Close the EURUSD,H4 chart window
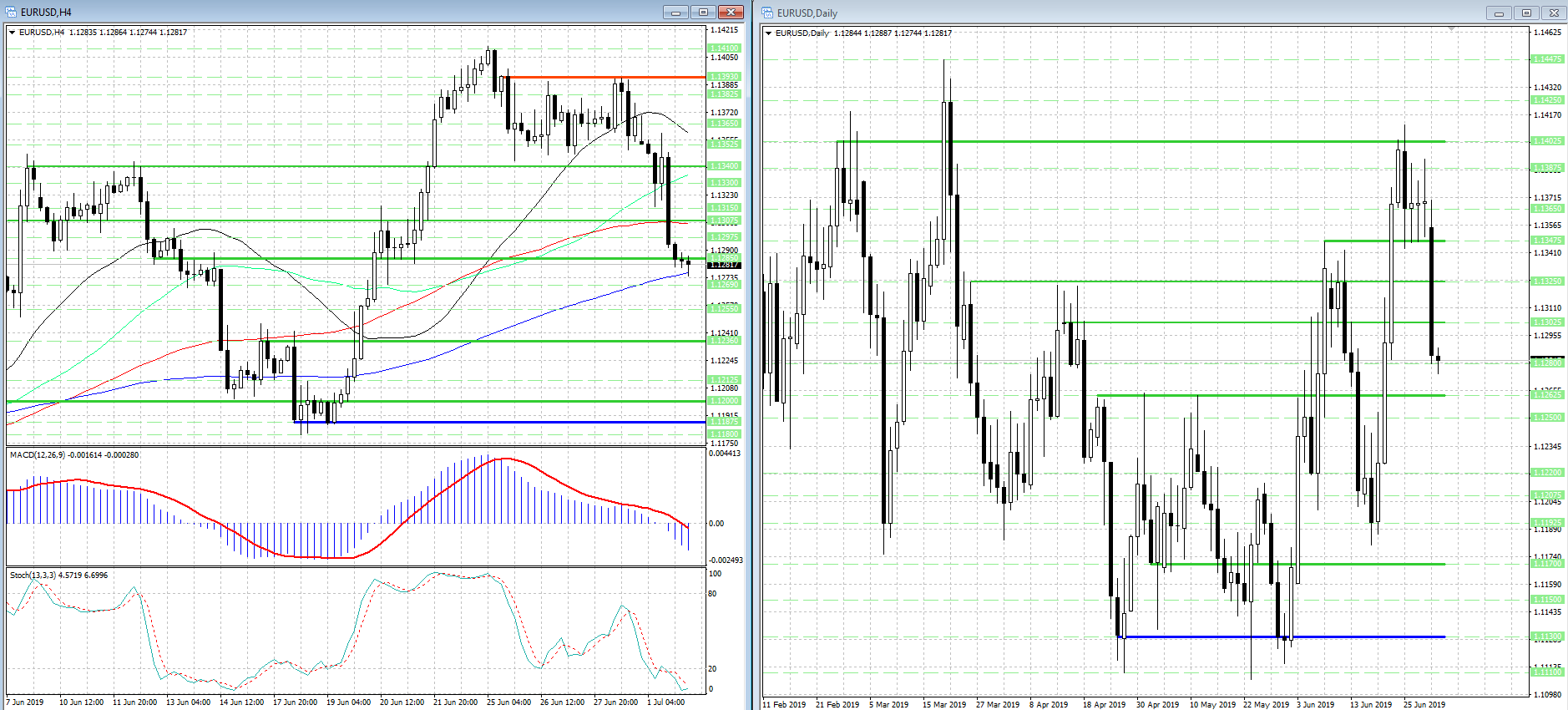This screenshot has height=710, width=1568. pos(731,12)
